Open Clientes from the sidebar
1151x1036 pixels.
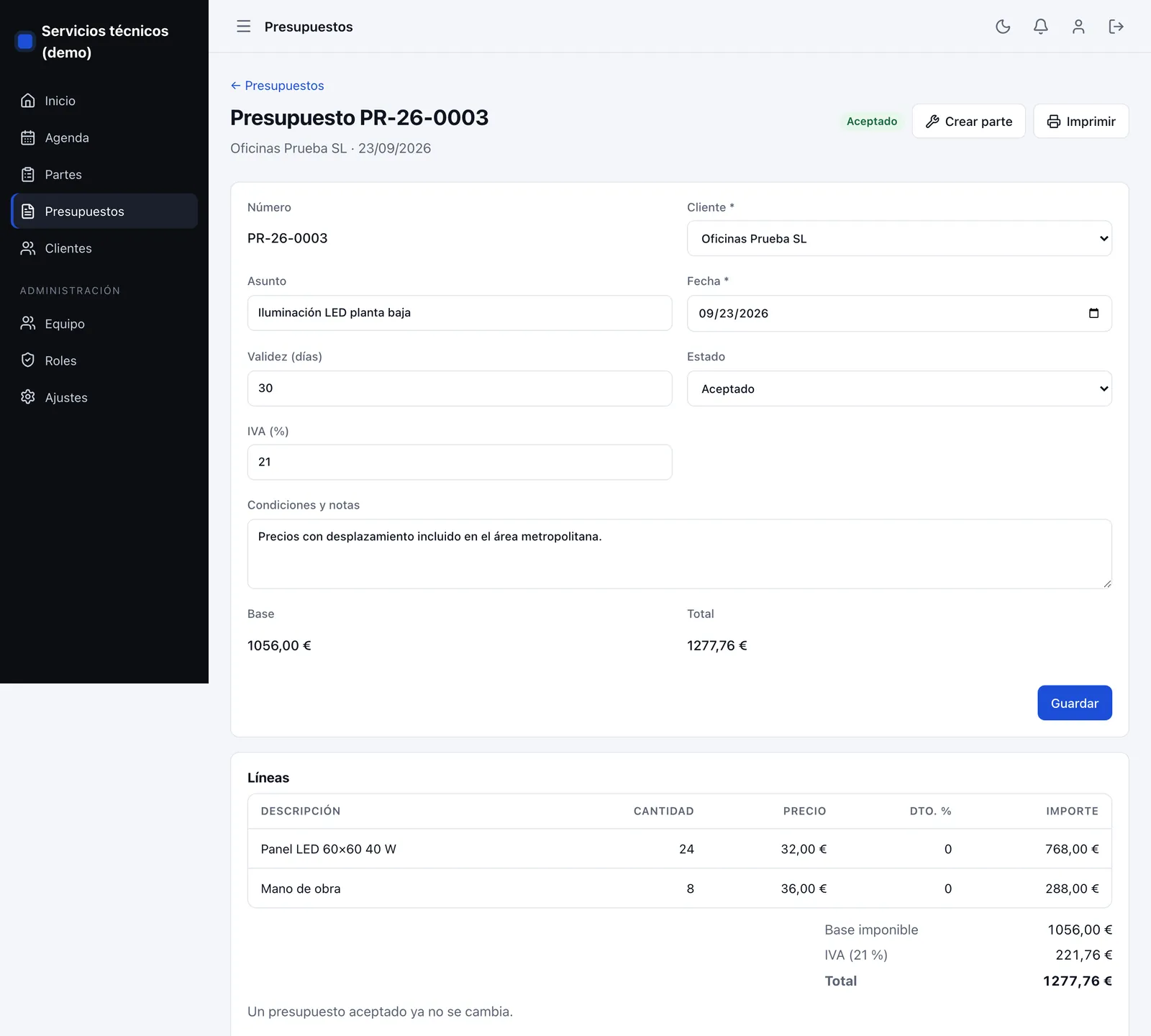[x=104, y=248]
